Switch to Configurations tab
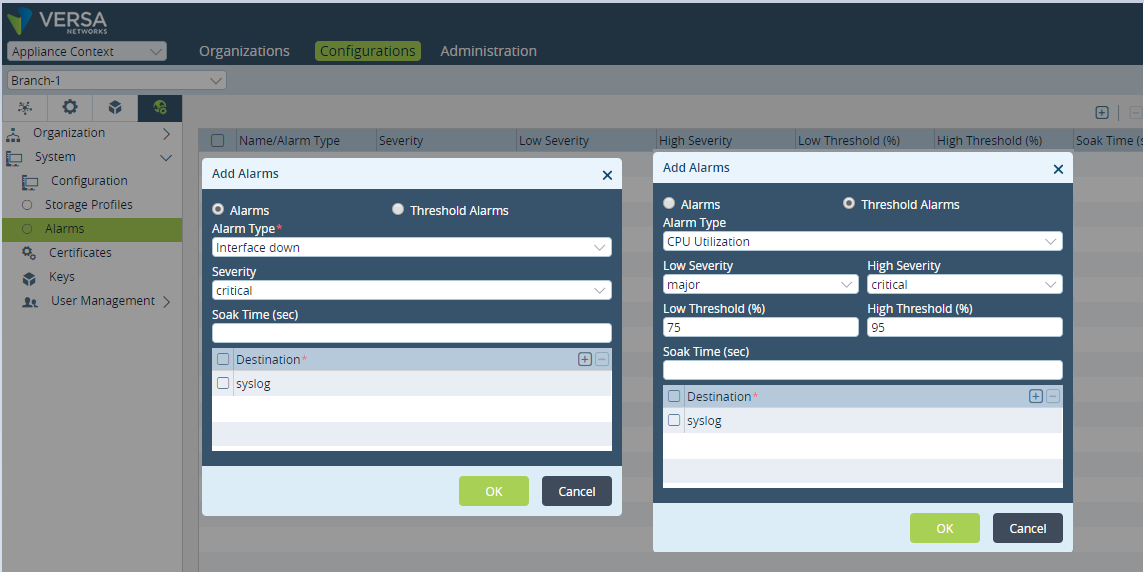 (x=368, y=51)
